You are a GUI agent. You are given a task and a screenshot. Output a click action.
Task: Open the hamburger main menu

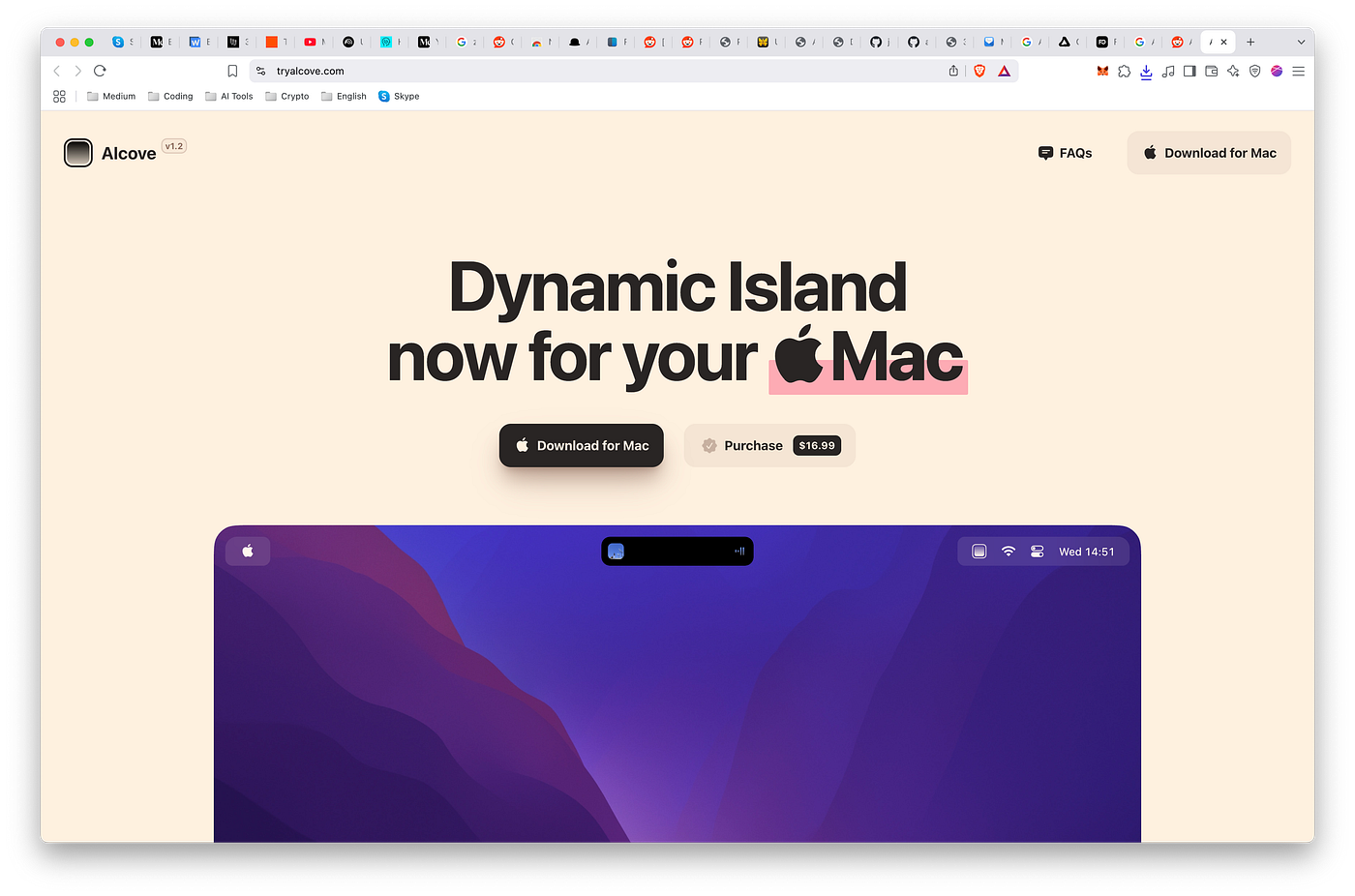click(x=1299, y=71)
